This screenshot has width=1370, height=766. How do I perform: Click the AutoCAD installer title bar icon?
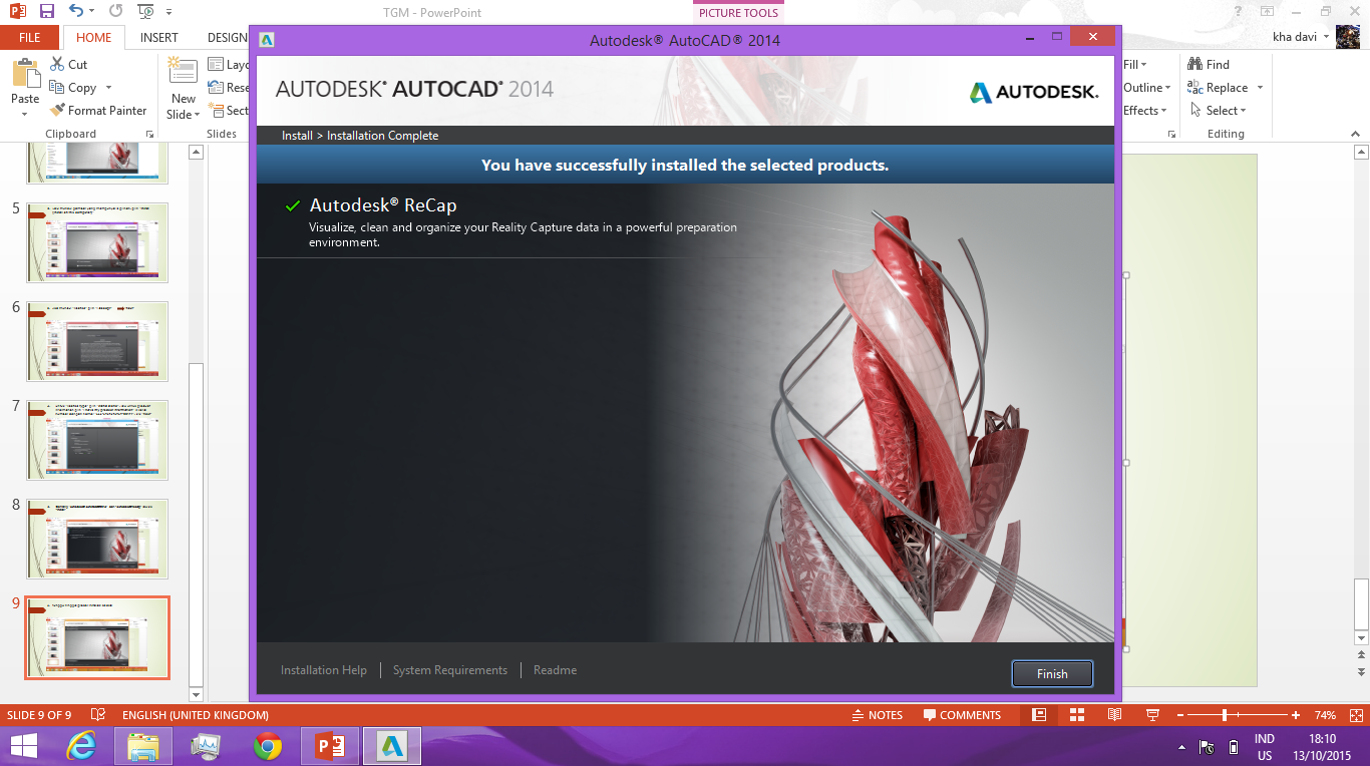pos(266,40)
